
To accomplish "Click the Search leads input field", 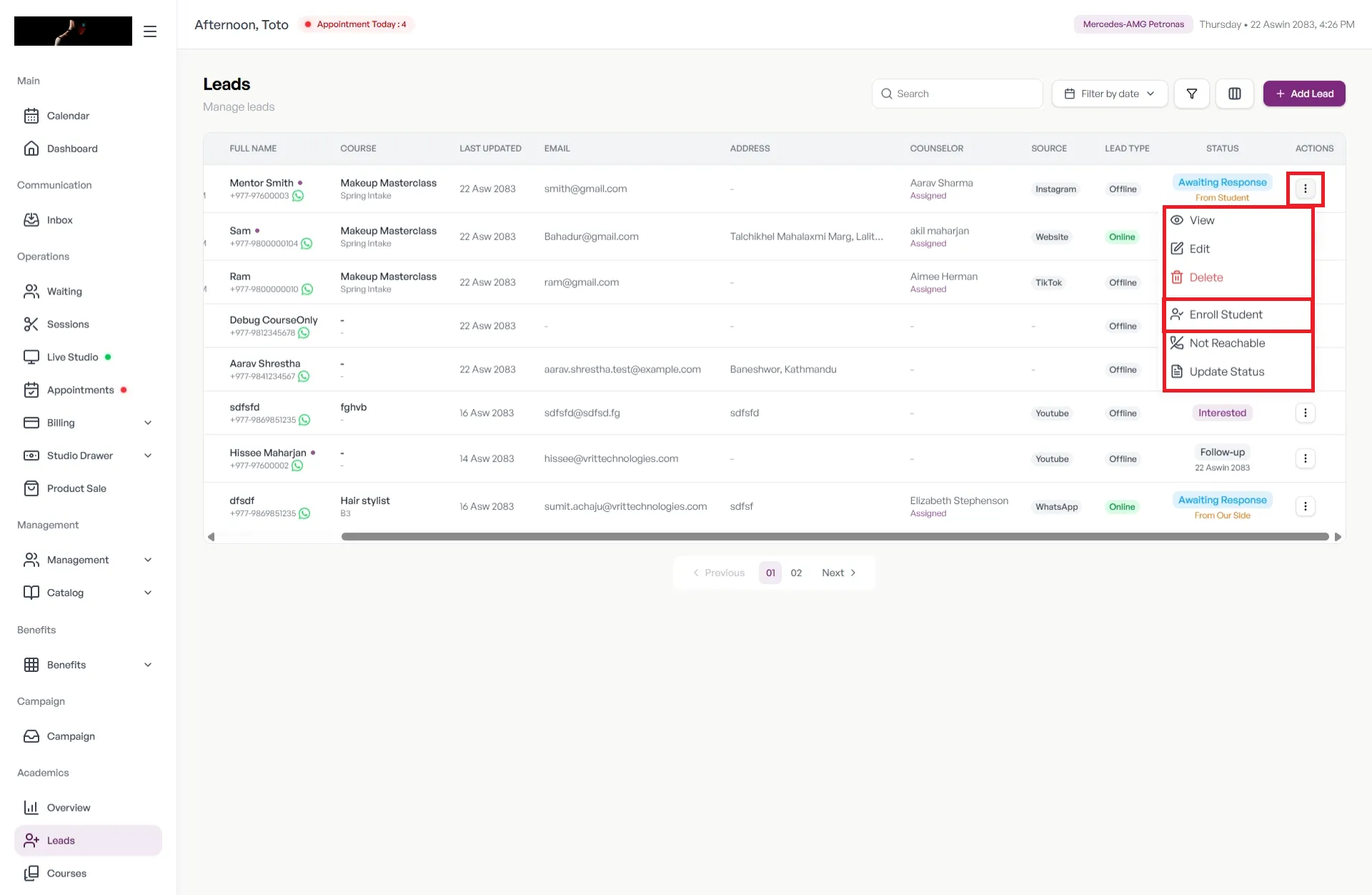I will pos(957,94).
